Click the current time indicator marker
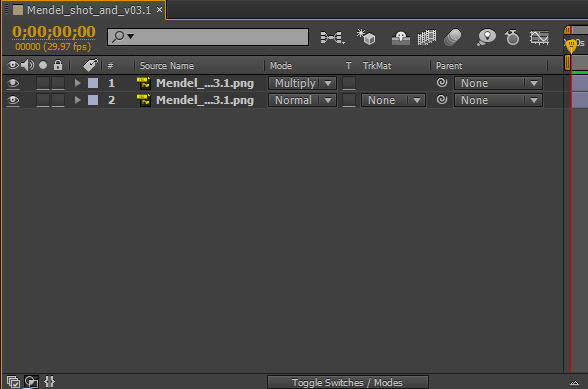This screenshot has width=588, height=389. (x=571, y=46)
